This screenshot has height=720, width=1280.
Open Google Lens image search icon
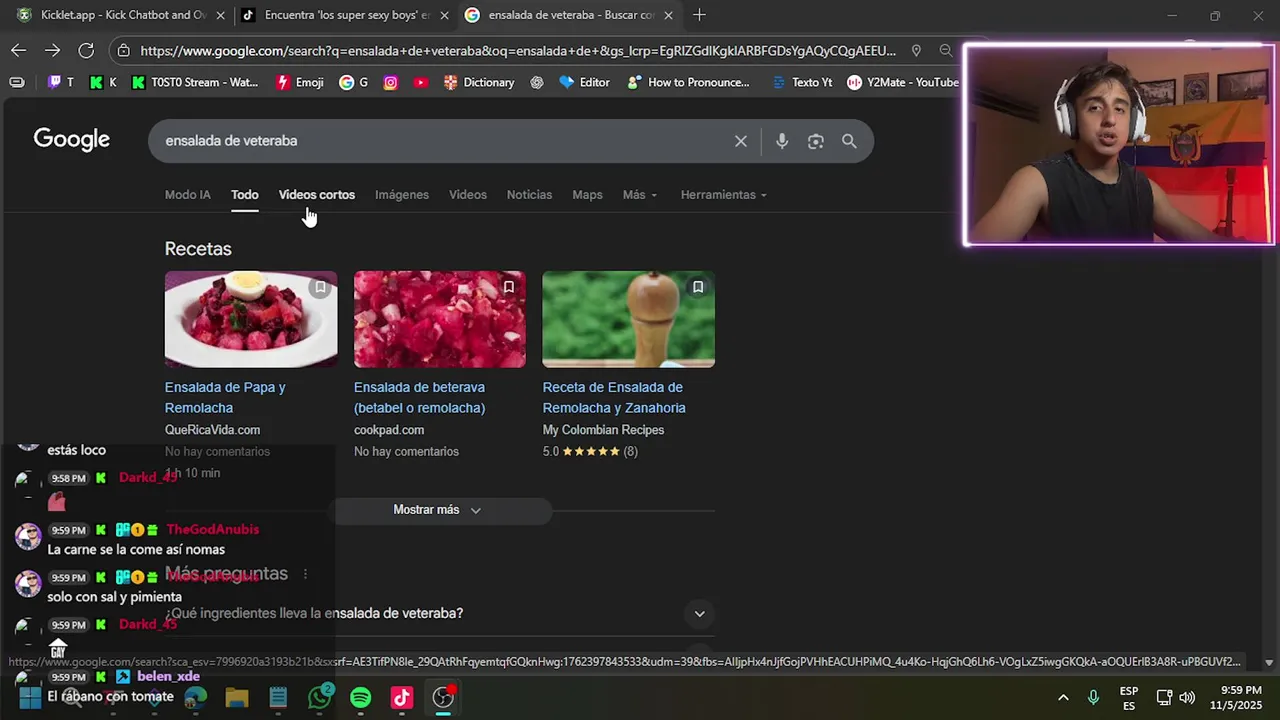[816, 141]
